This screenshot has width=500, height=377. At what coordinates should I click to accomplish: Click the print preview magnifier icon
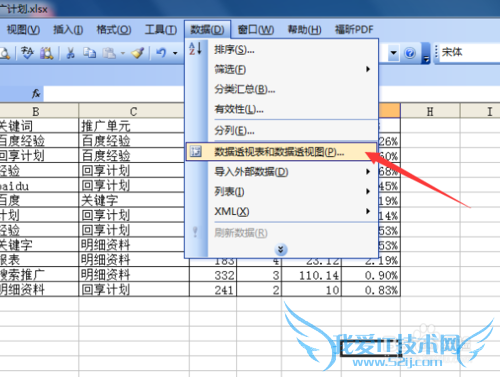[5, 53]
